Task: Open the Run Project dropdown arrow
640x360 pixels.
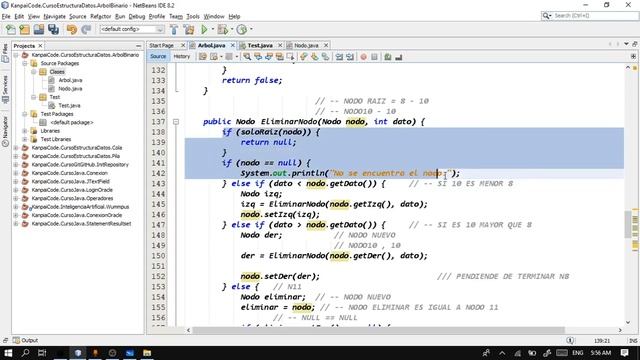Action: tap(212, 29)
